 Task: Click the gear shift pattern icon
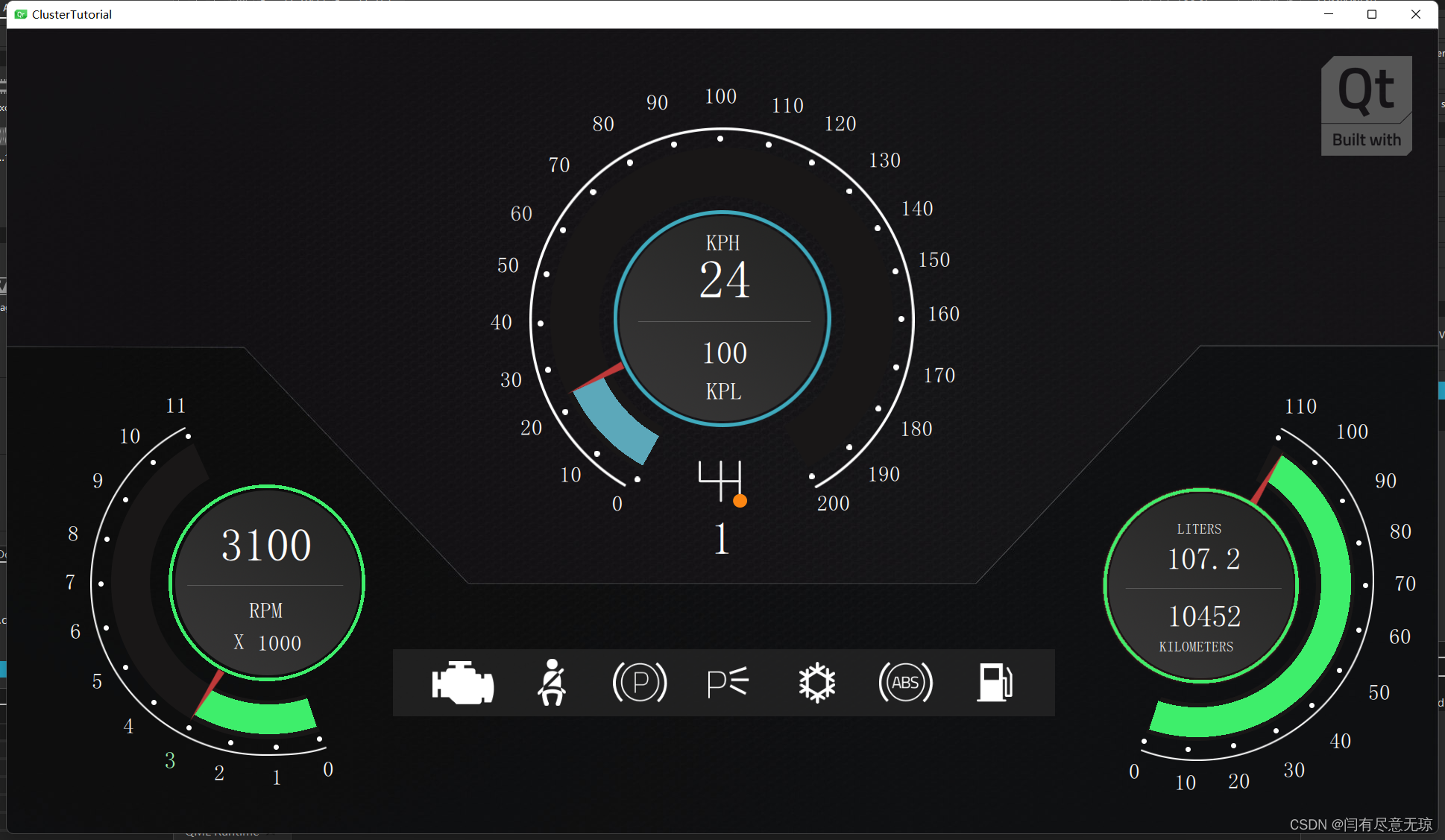720,480
